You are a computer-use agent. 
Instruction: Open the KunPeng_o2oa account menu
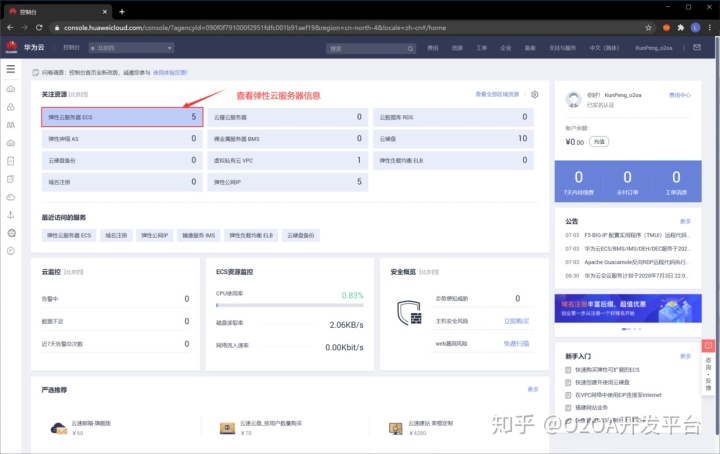[653, 48]
